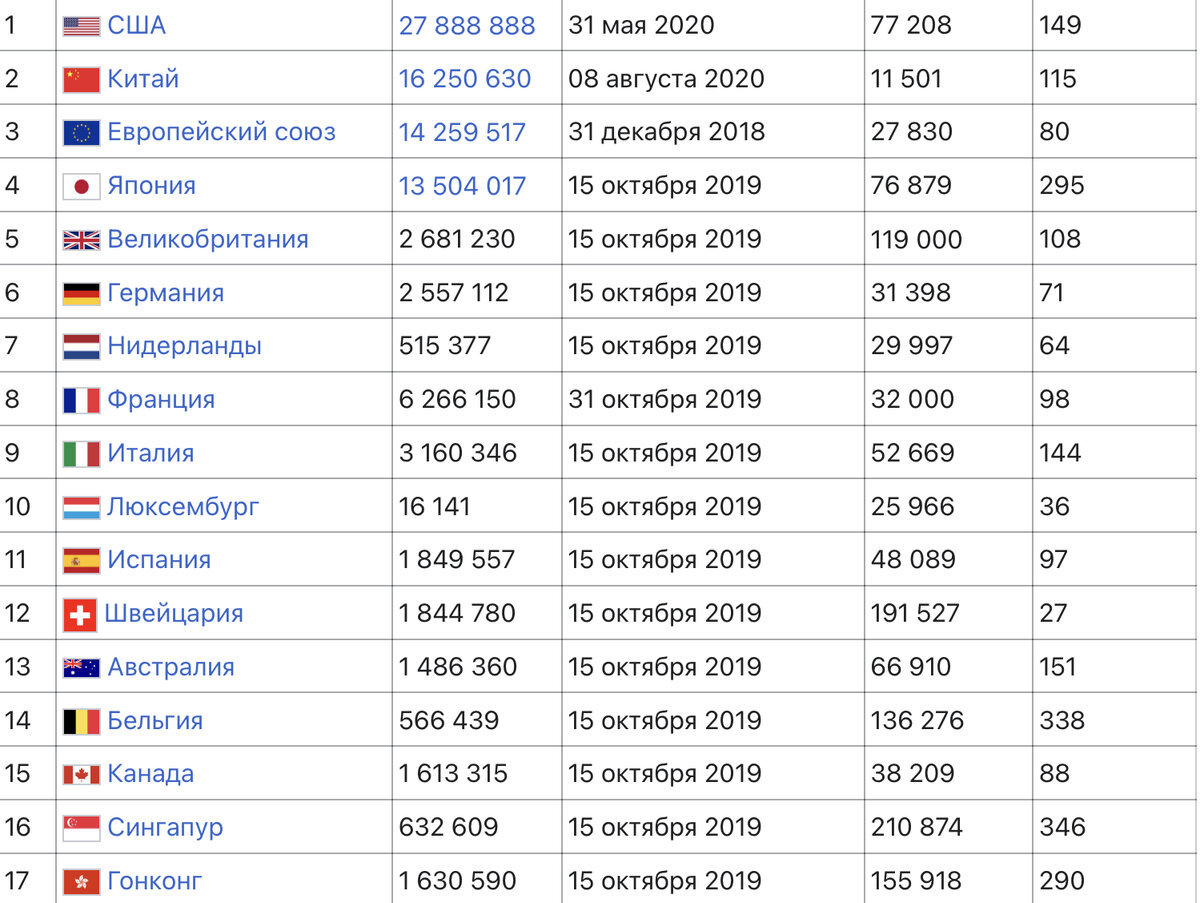Open the Европейский союз link

tap(222, 132)
